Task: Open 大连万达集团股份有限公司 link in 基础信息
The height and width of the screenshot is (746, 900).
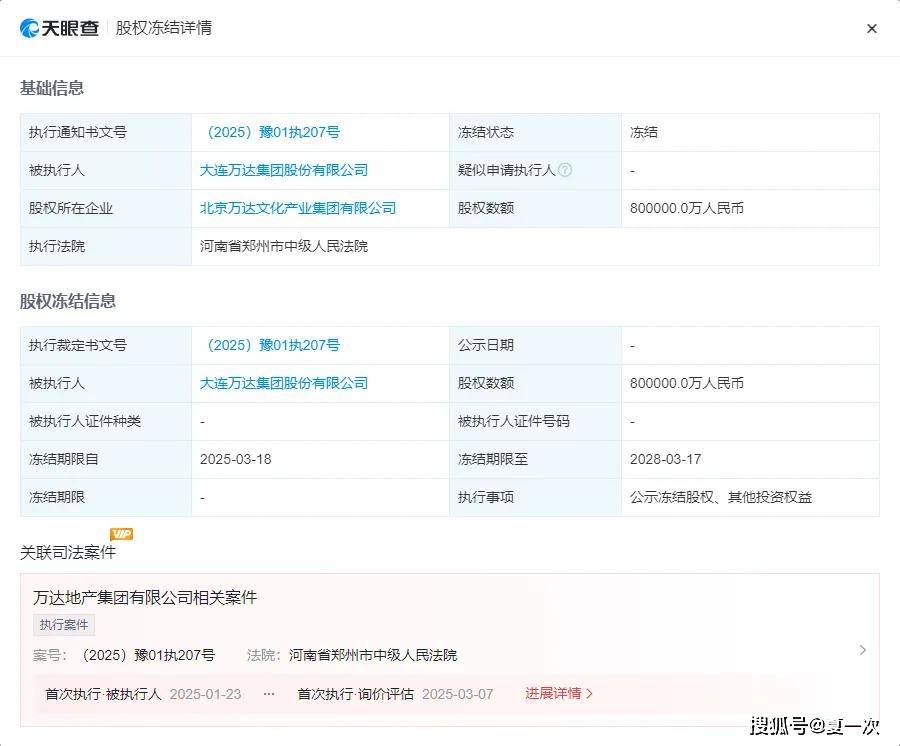Action: [x=284, y=170]
